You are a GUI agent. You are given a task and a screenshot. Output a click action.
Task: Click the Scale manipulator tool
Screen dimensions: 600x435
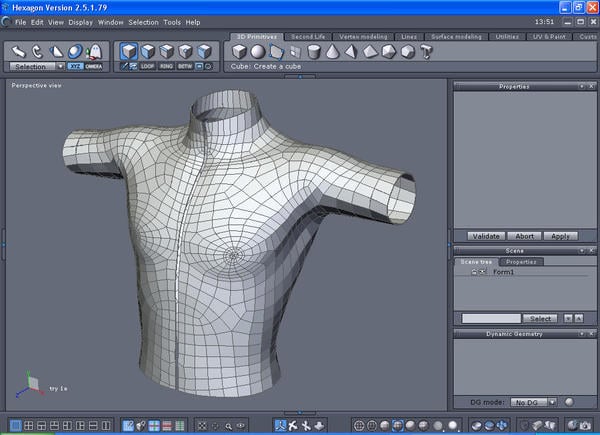pos(57,51)
